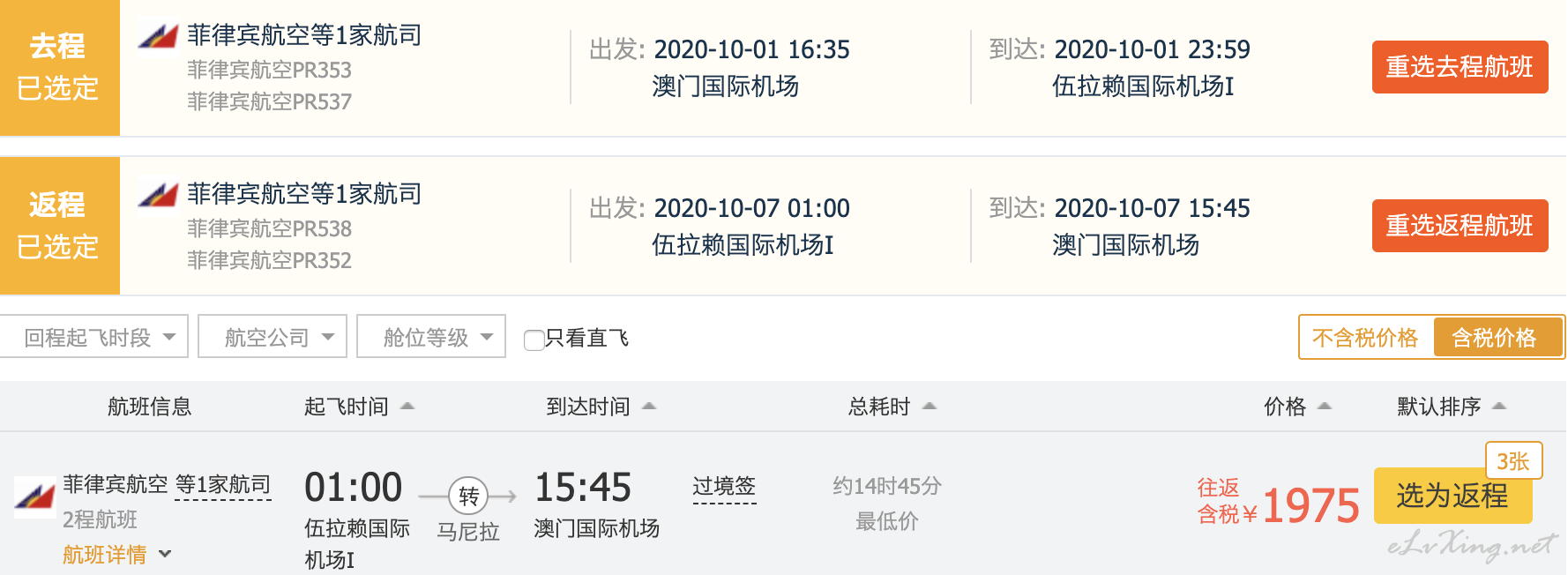Click 过境签 transit visa link
This screenshot has width=1568, height=575.
pyautogui.click(x=724, y=487)
